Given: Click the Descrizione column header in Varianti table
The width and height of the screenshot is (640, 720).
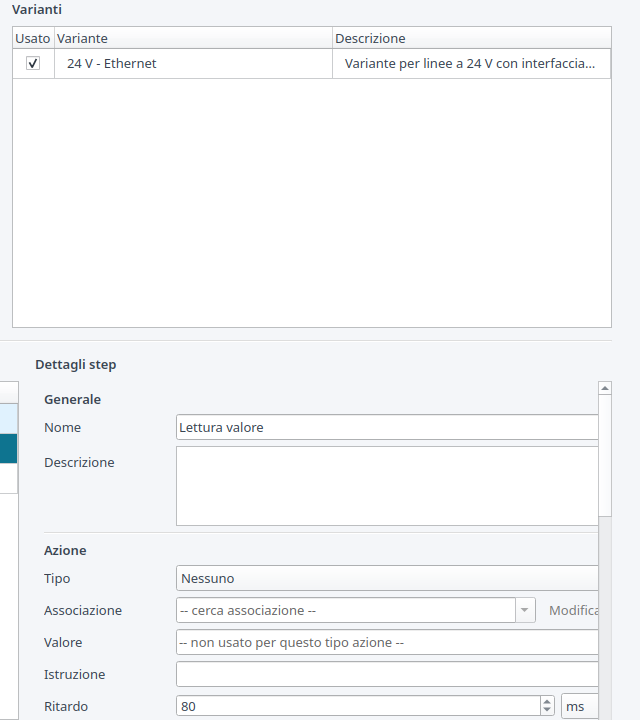Looking at the screenshot, I should tap(472, 38).
